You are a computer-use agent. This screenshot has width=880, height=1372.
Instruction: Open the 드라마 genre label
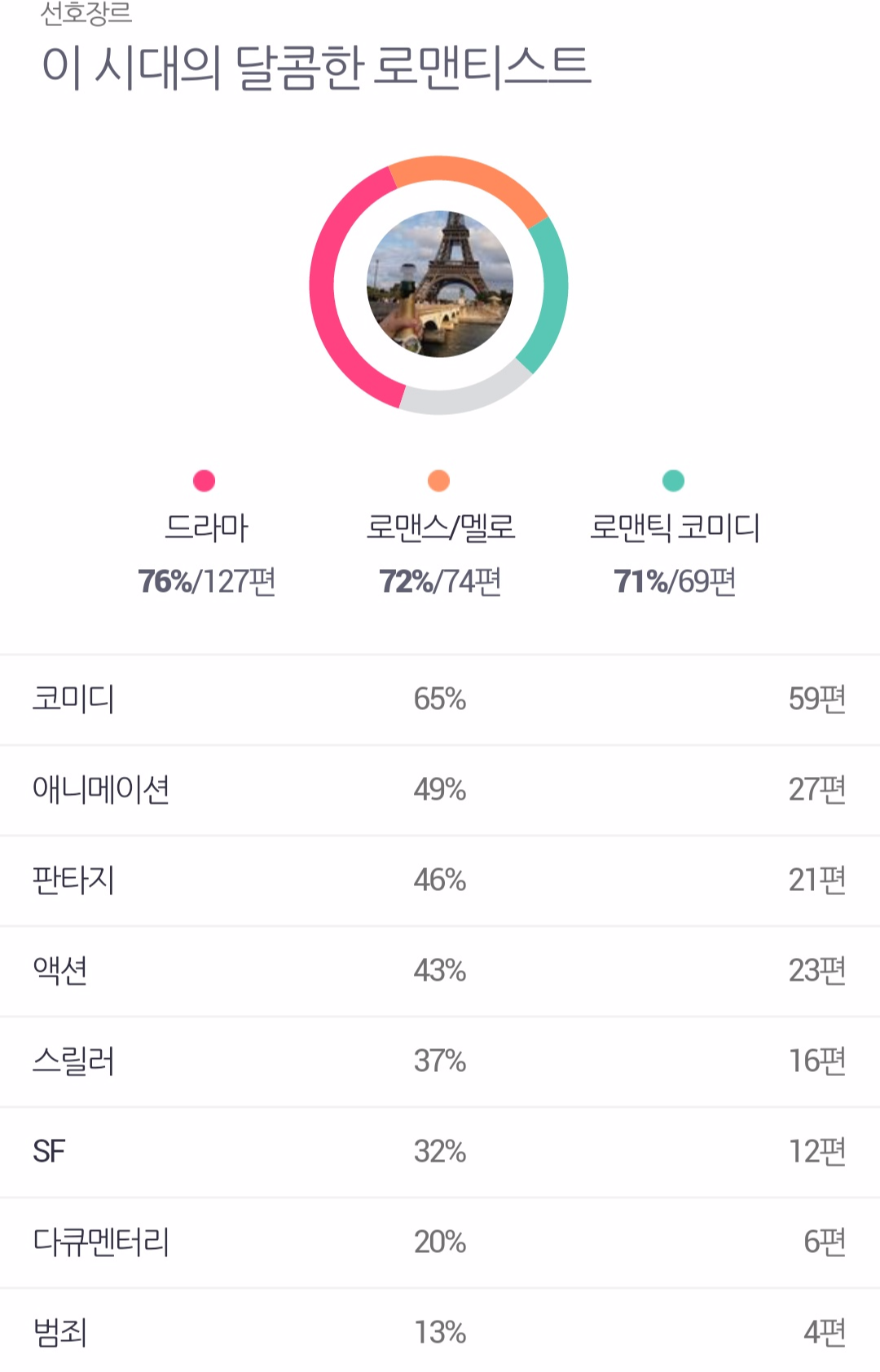pyautogui.click(x=206, y=527)
